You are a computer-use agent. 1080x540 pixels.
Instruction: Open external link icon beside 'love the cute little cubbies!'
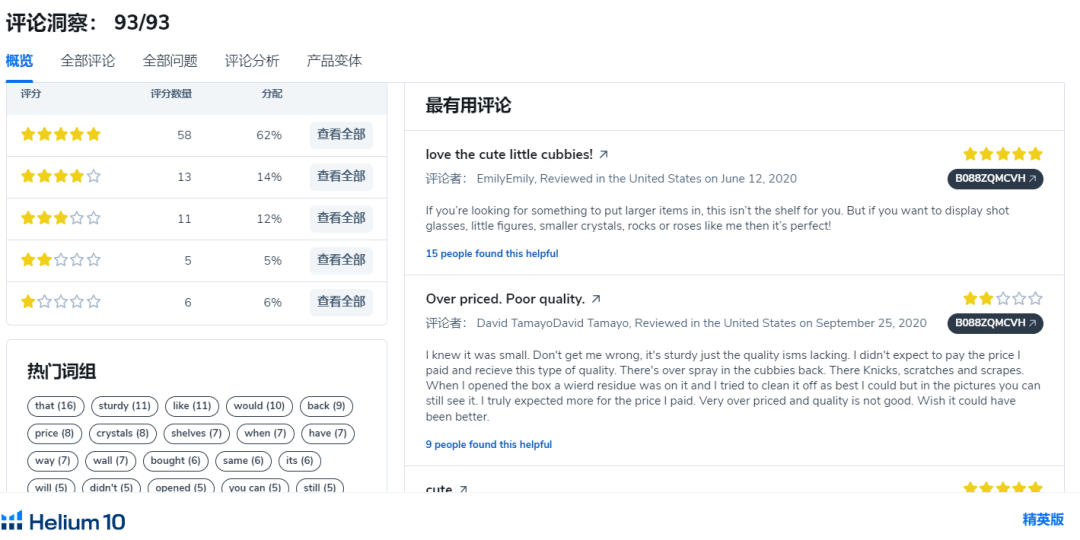pyautogui.click(x=604, y=155)
